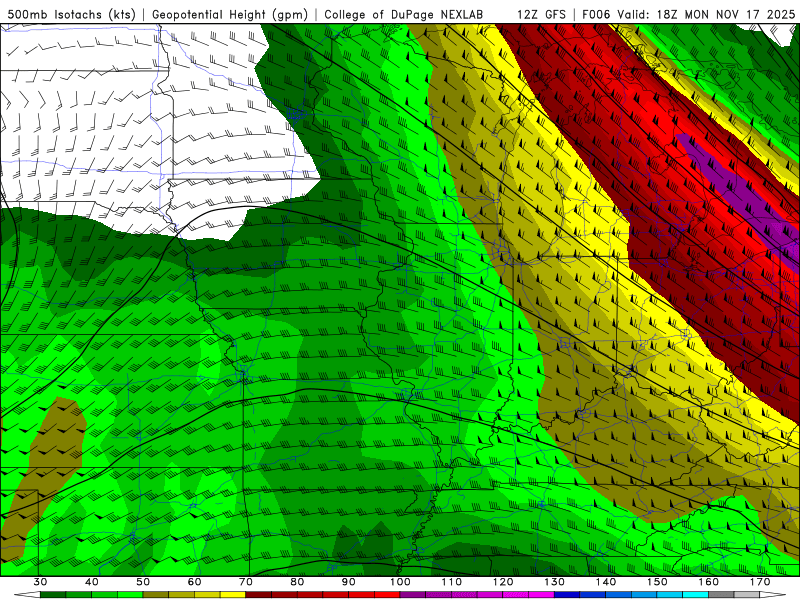Viewport: 800px width, 600px height.
Task: Click the olive legend swatch starting at 50
Action: pos(156,594)
